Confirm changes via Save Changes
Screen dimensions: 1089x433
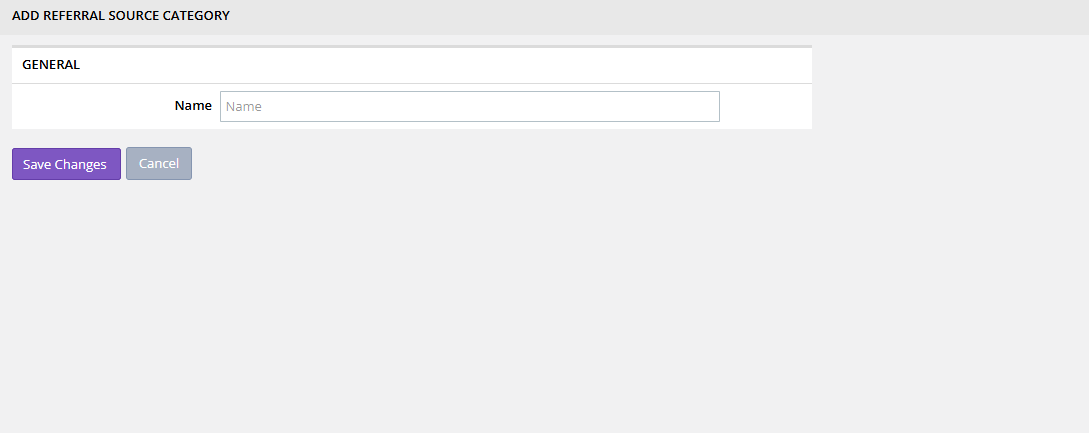(66, 164)
